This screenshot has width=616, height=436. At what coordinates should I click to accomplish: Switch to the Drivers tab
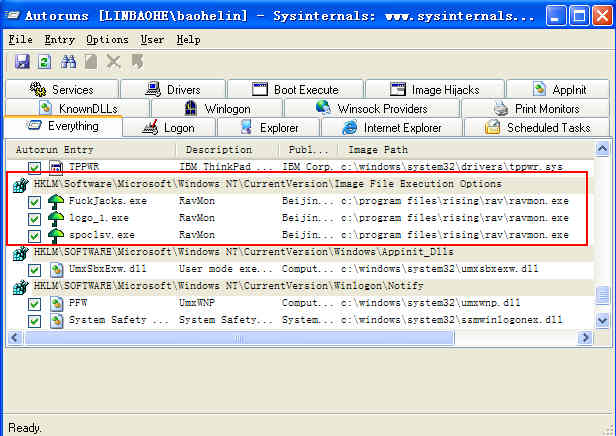coord(173,89)
